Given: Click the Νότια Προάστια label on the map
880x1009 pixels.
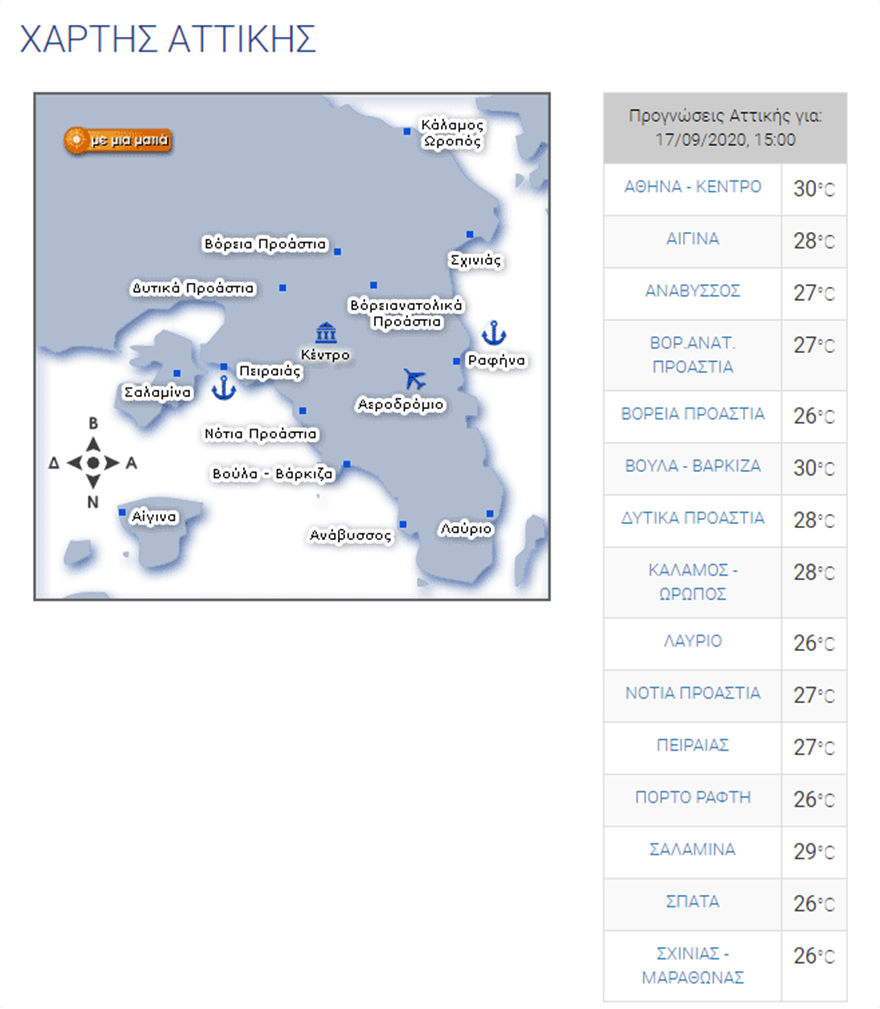Looking at the screenshot, I should pos(260,434).
